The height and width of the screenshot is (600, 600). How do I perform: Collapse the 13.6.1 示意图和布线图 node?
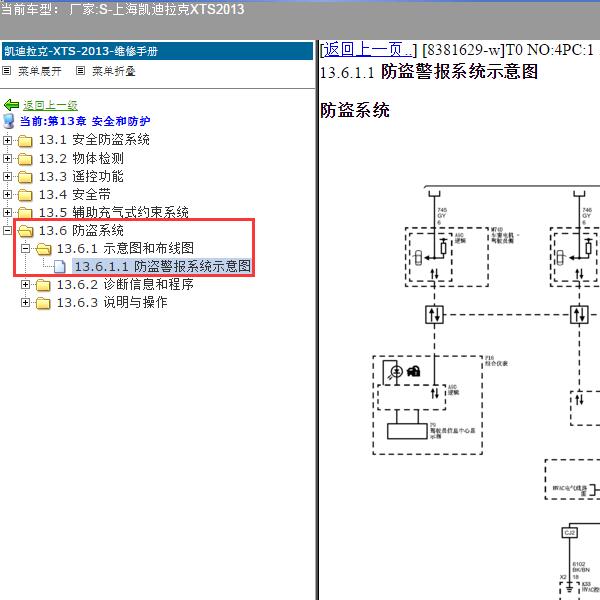pyautogui.click(x=25, y=248)
